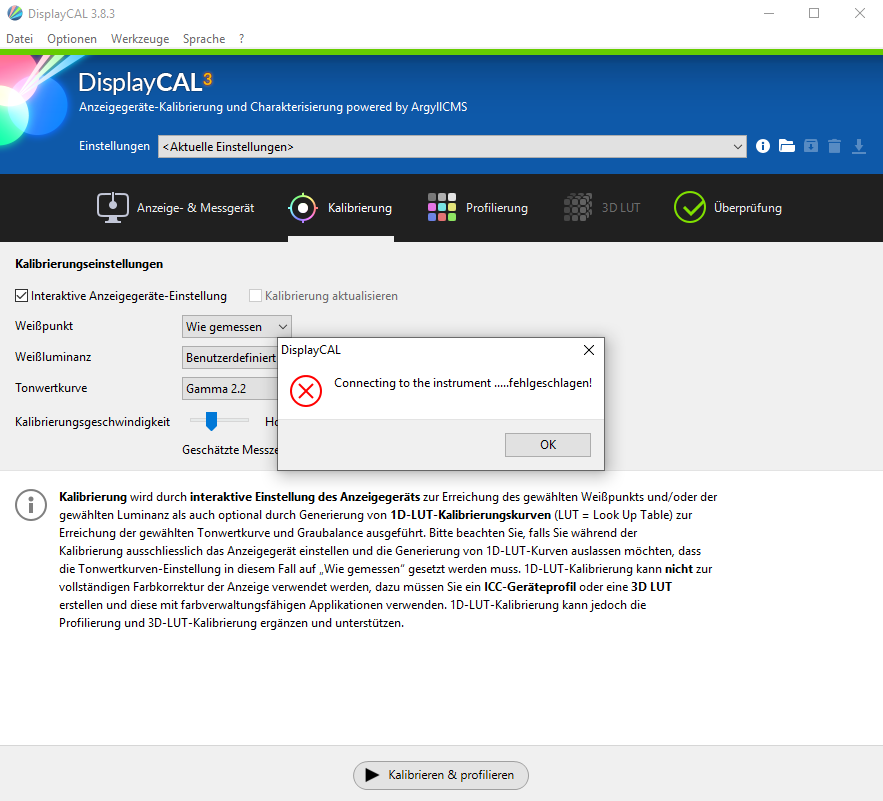Click the Kalibrierung color ring icon

(x=303, y=208)
